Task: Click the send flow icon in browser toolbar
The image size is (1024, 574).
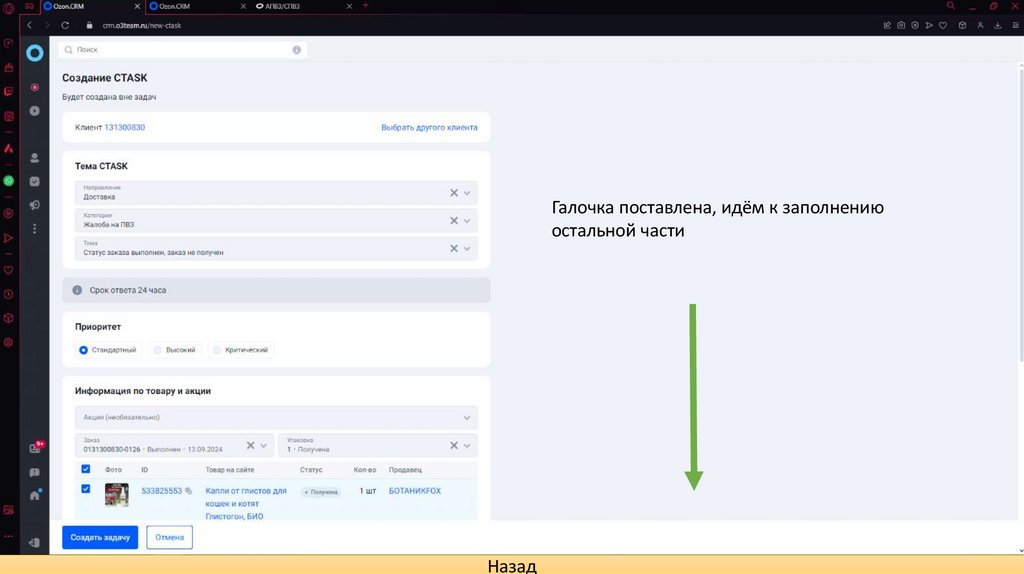Action: tap(929, 25)
